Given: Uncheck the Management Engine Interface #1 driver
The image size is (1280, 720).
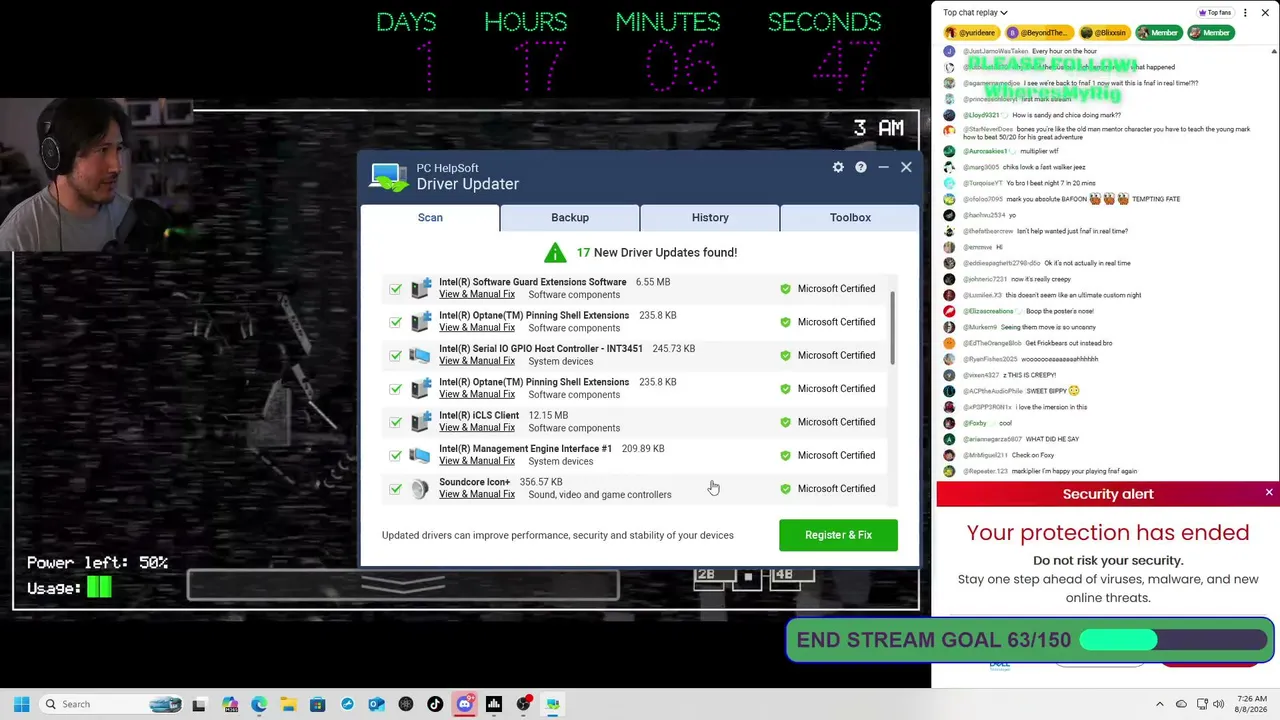Looking at the screenshot, I should tap(396, 455).
